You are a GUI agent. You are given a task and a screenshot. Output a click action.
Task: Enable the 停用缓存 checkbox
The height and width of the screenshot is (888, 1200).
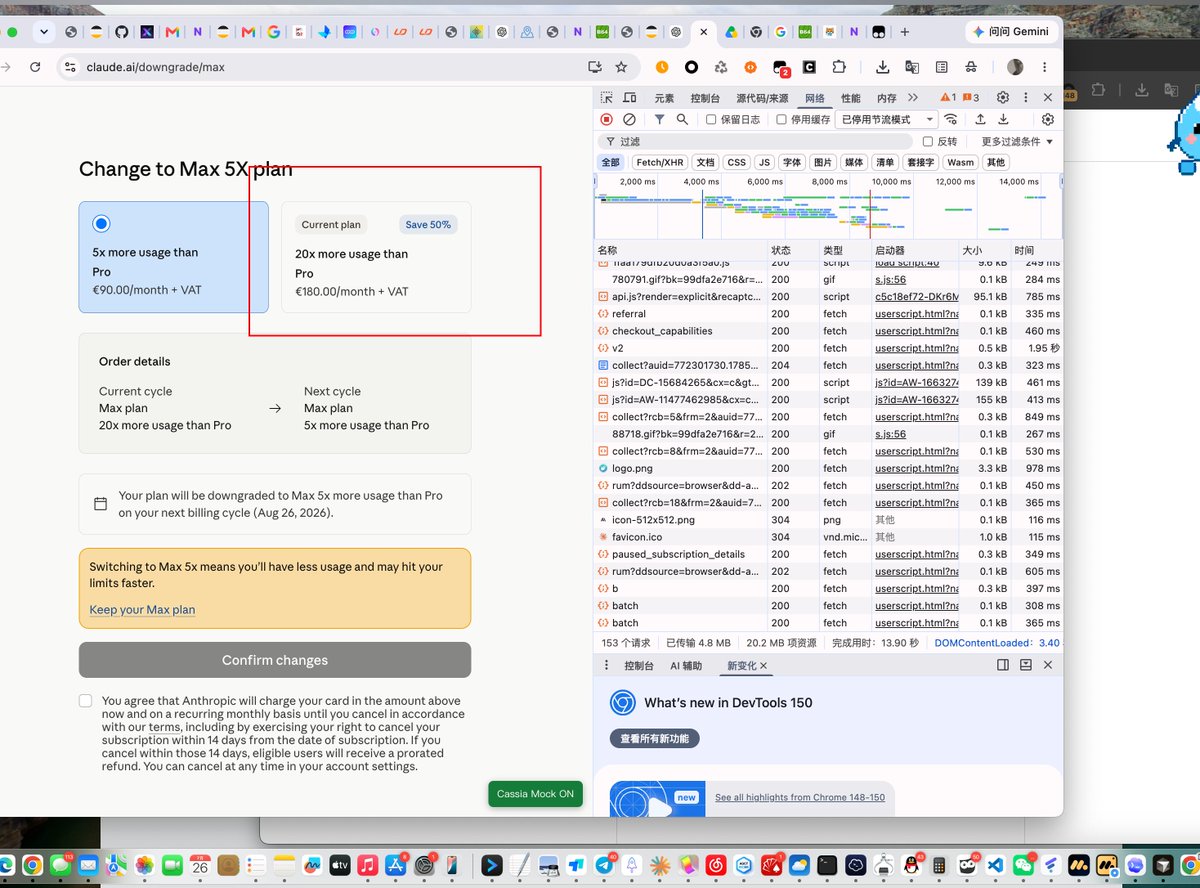(782, 119)
